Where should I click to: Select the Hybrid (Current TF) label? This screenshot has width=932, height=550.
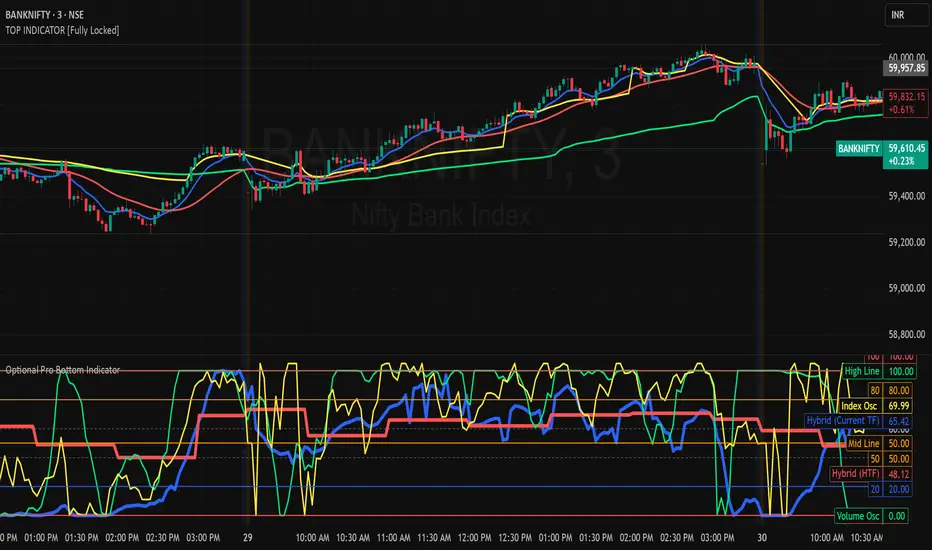pyautogui.click(x=843, y=420)
